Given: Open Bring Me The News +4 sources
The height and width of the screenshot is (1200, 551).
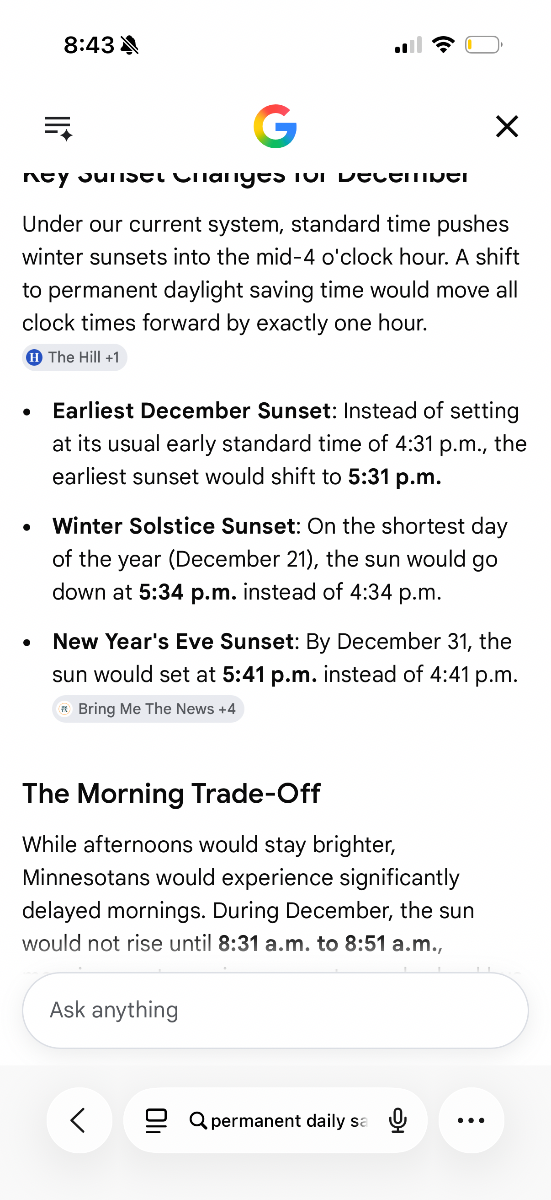Looking at the screenshot, I should point(148,709).
